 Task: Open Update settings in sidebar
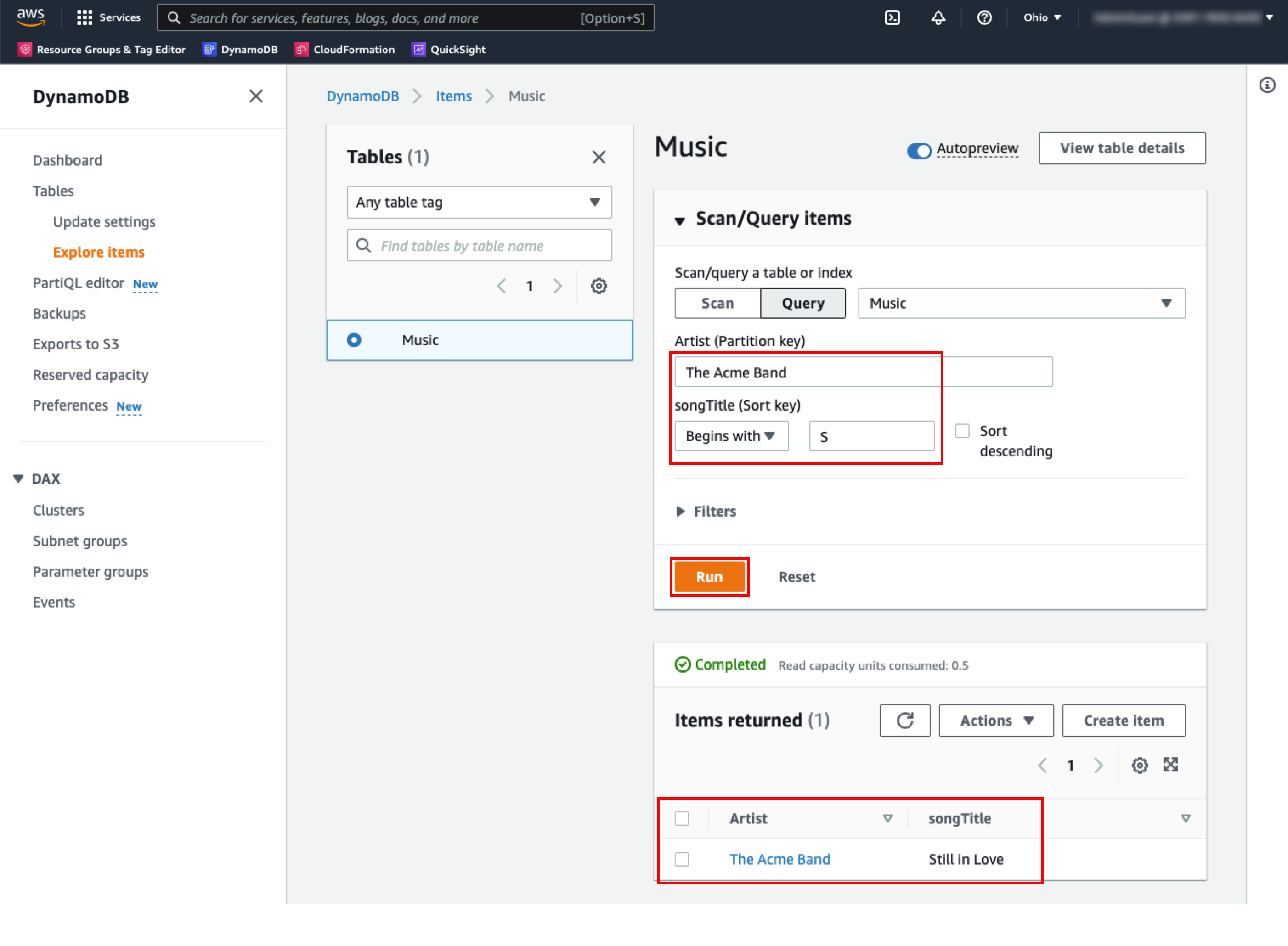104,222
